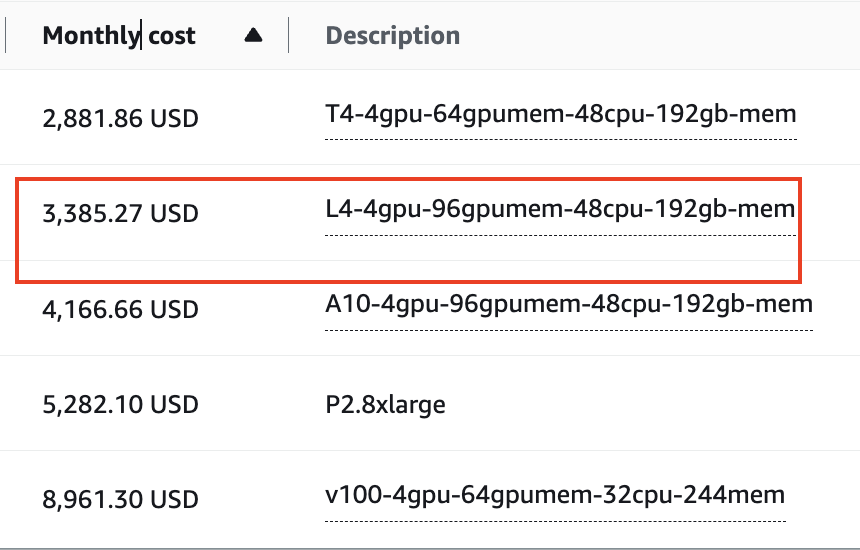Open the v100-4gpu-64gpumem-32cpu-244mem description

pos(555,495)
